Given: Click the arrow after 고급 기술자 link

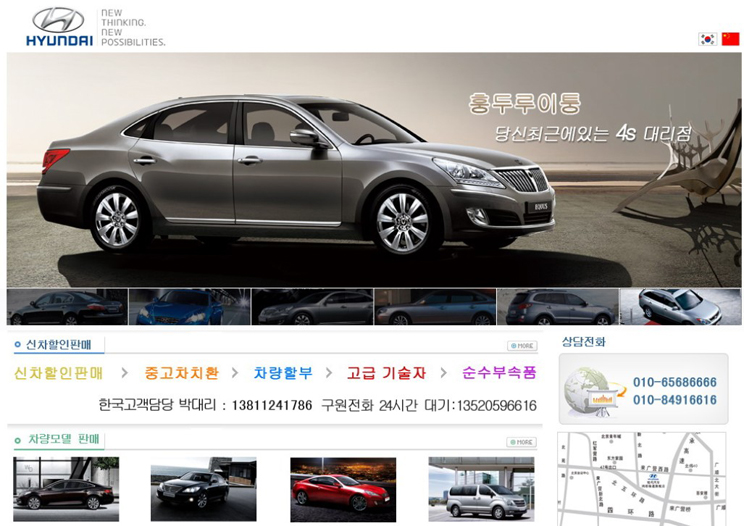Looking at the screenshot, I should pos(443,373).
